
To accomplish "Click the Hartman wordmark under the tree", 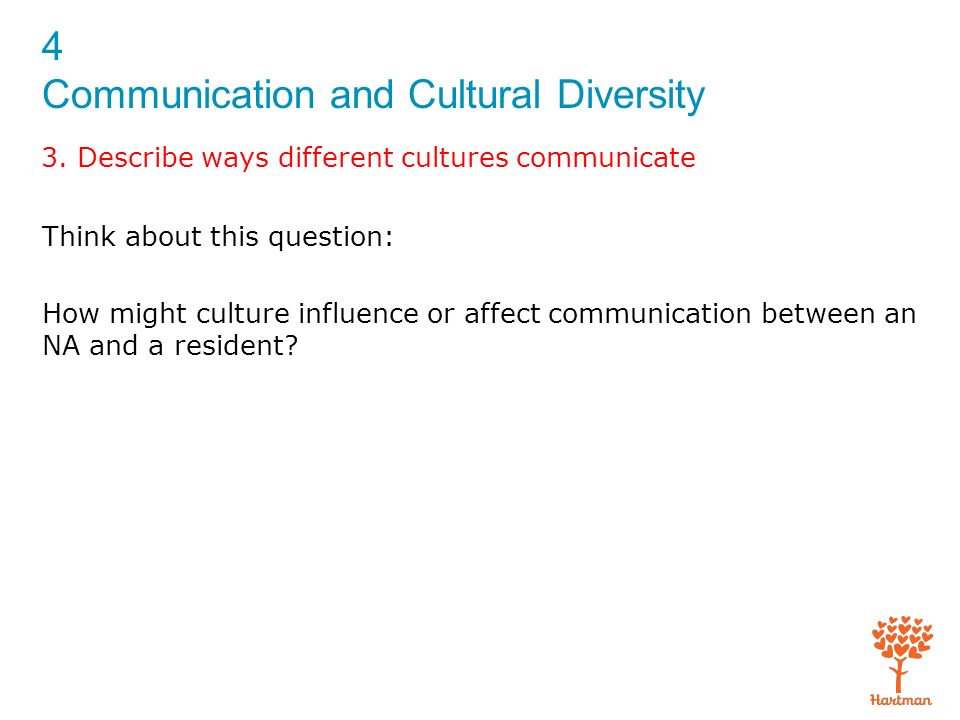I will pos(901,699).
